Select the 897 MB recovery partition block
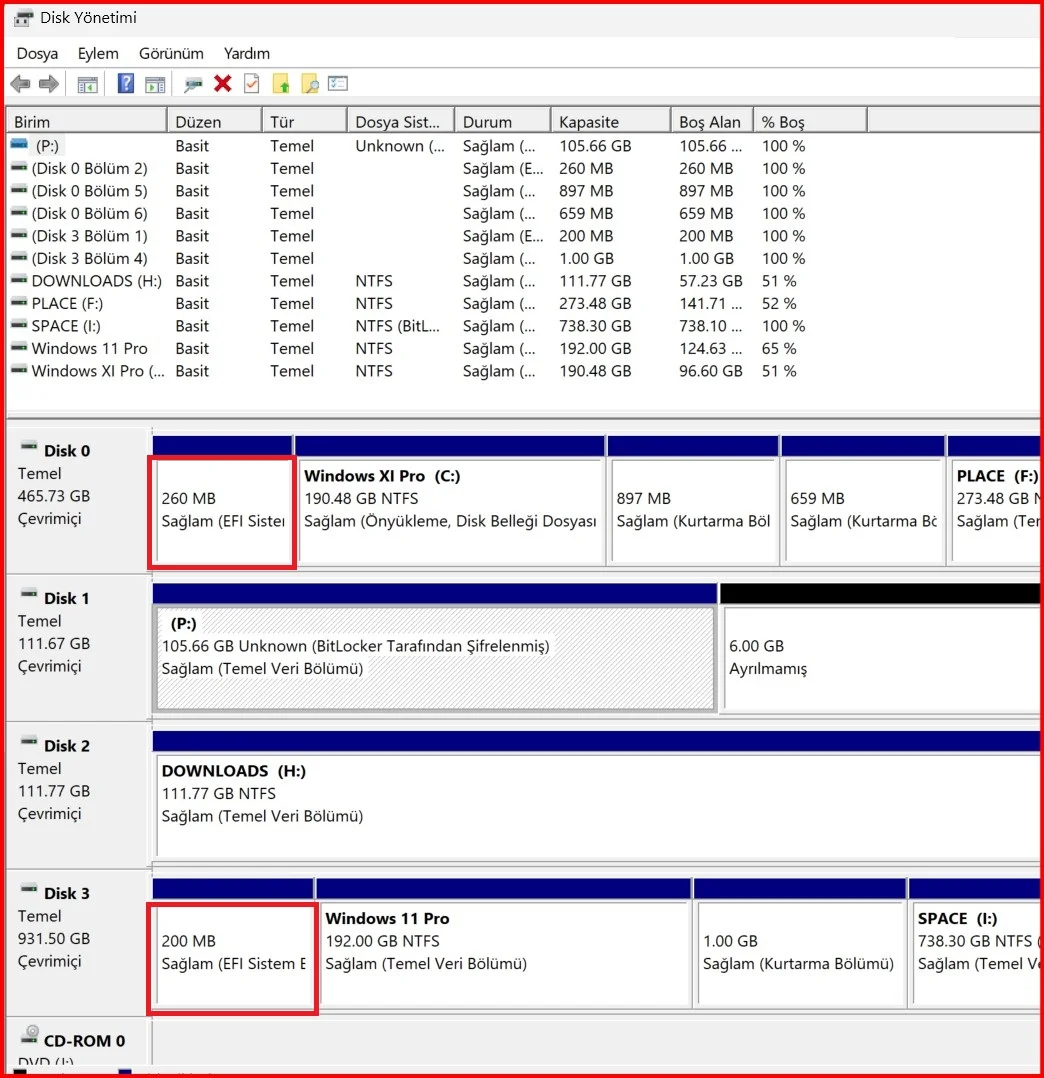Image resolution: width=1044 pixels, height=1078 pixels. pyautogui.click(x=693, y=512)
